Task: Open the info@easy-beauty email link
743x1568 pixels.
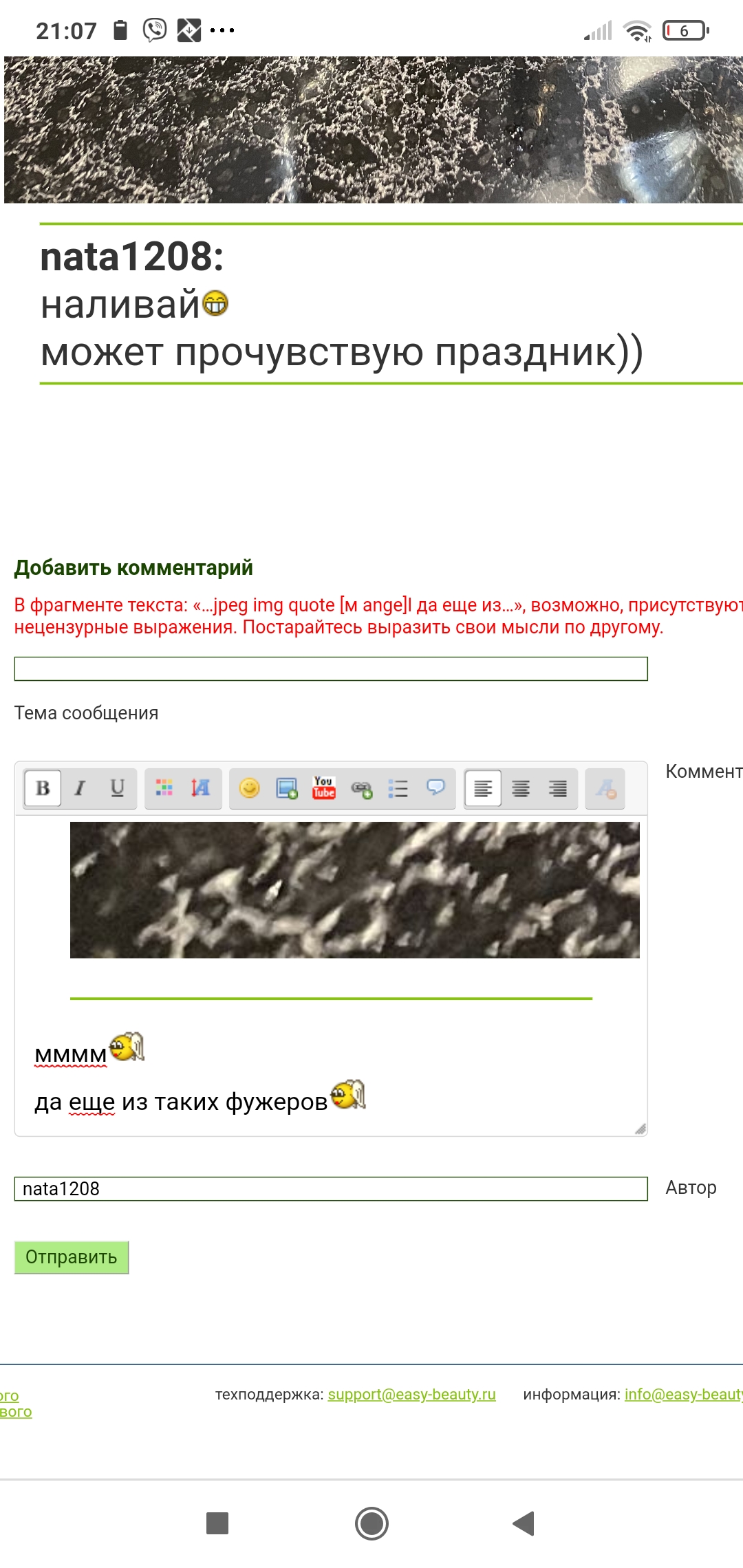Action: point(683,1394)
